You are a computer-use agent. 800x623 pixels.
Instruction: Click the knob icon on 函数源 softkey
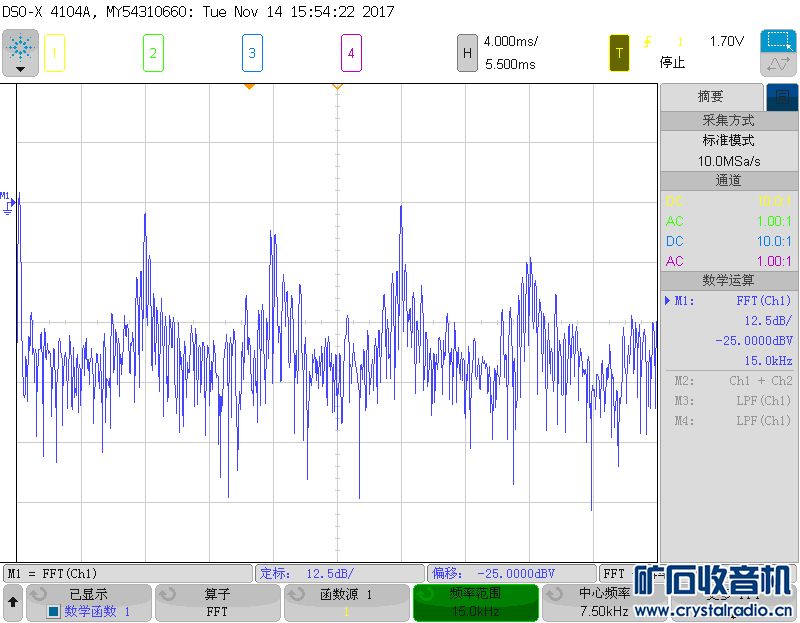tap(296, 594)
